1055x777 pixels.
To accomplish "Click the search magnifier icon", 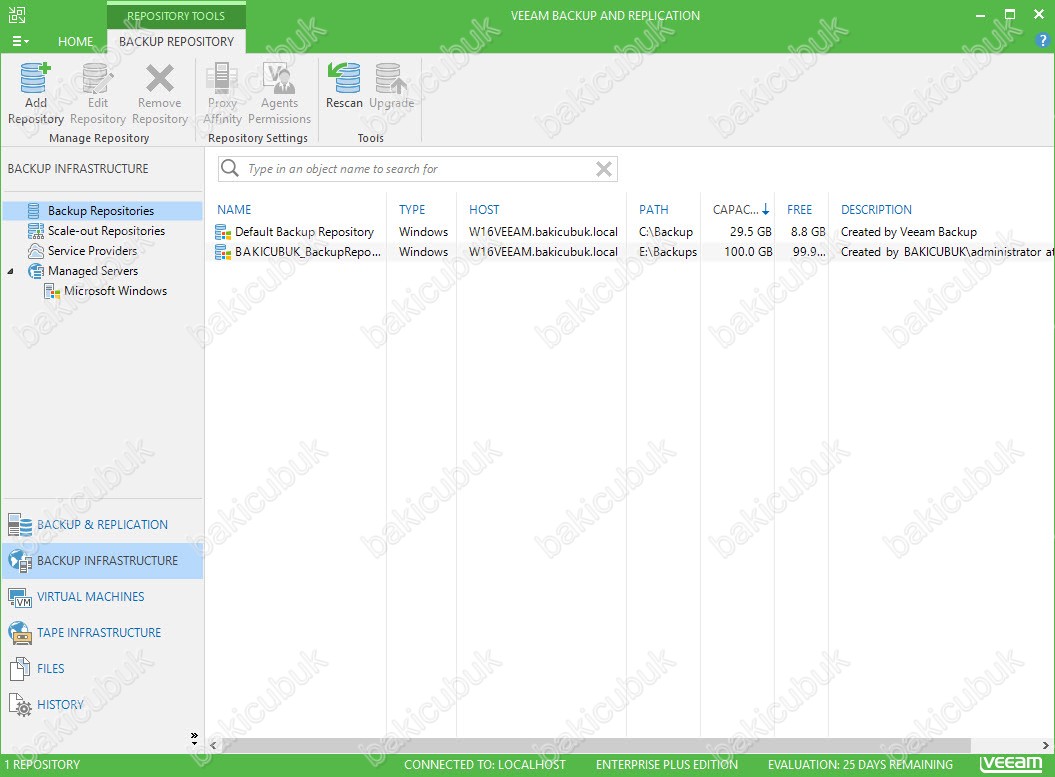I will click(229, 168).
